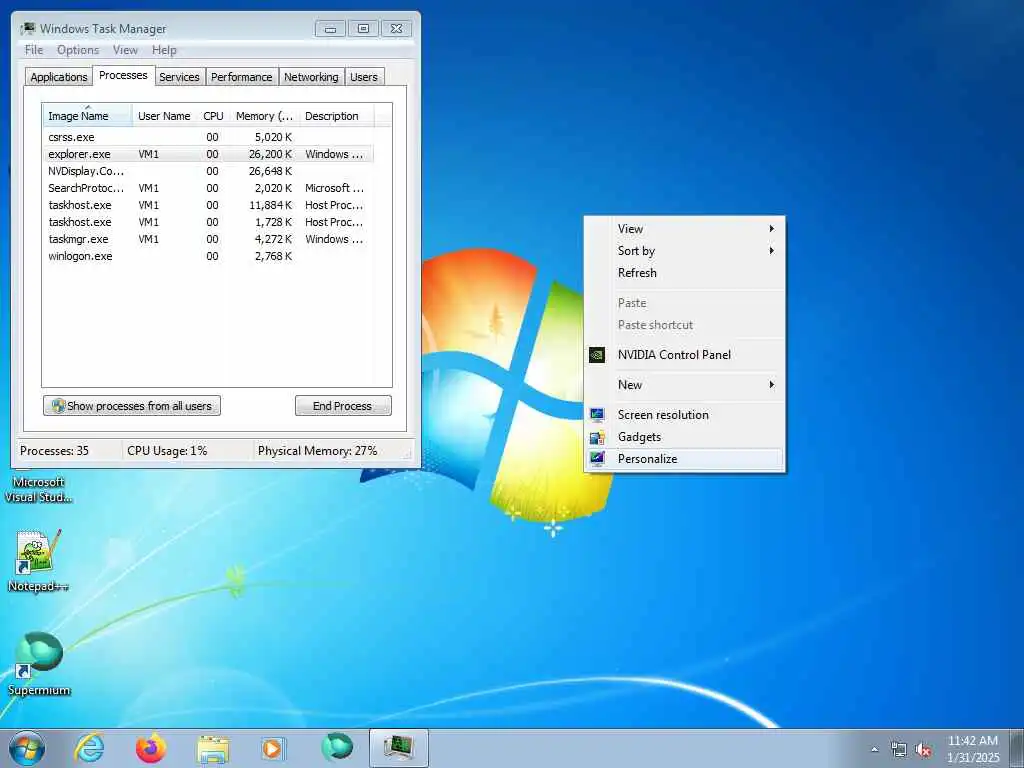Open the Windows Start orb
The width and height of the screenshot is (1024, 768).
coord(27,748)
